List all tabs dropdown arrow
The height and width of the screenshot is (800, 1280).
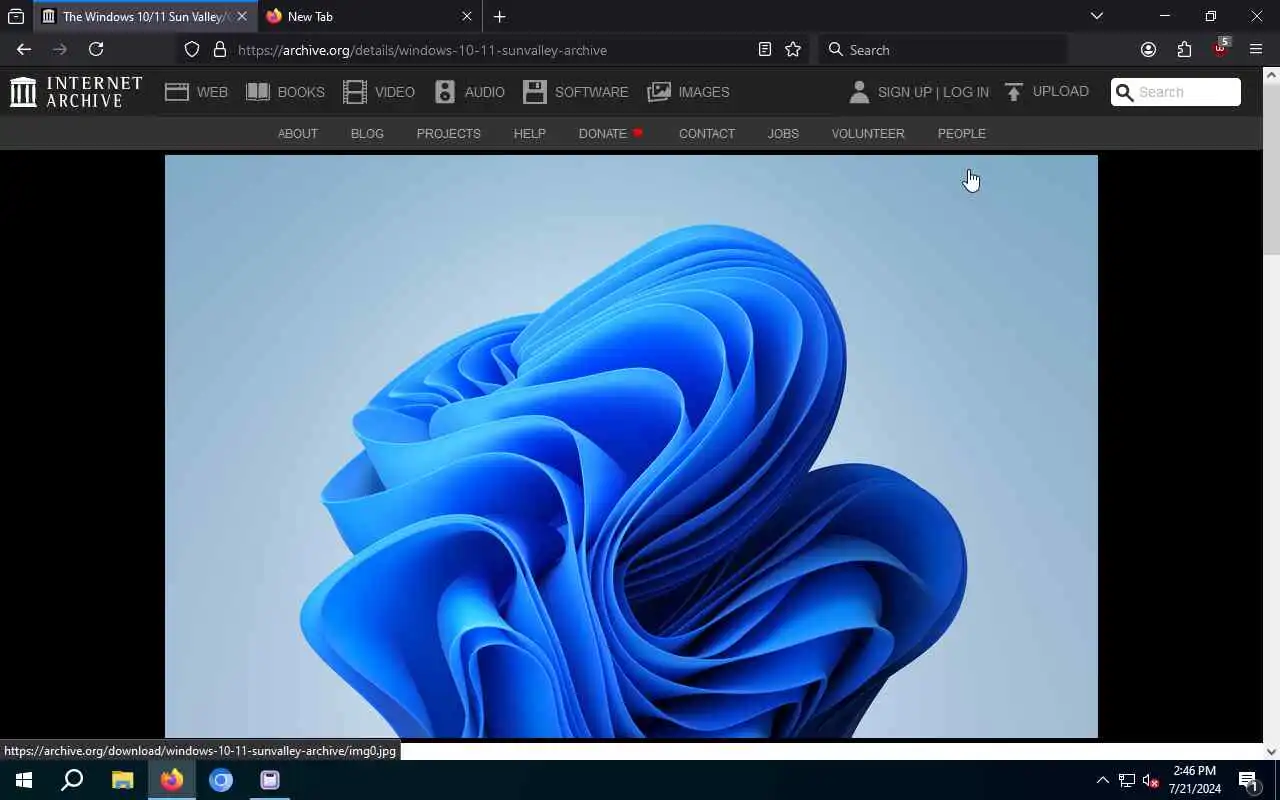[x=1097, y=16]
